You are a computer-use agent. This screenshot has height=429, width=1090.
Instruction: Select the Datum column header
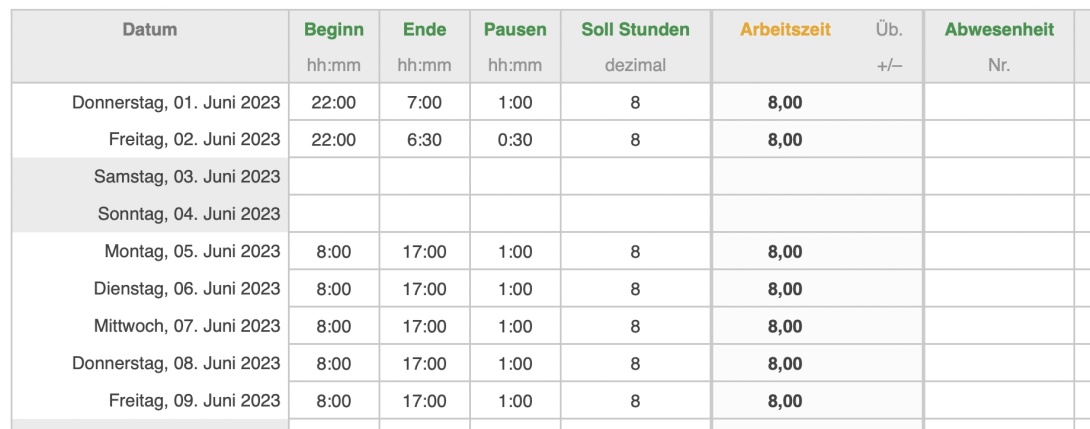(x=150, y=30)
